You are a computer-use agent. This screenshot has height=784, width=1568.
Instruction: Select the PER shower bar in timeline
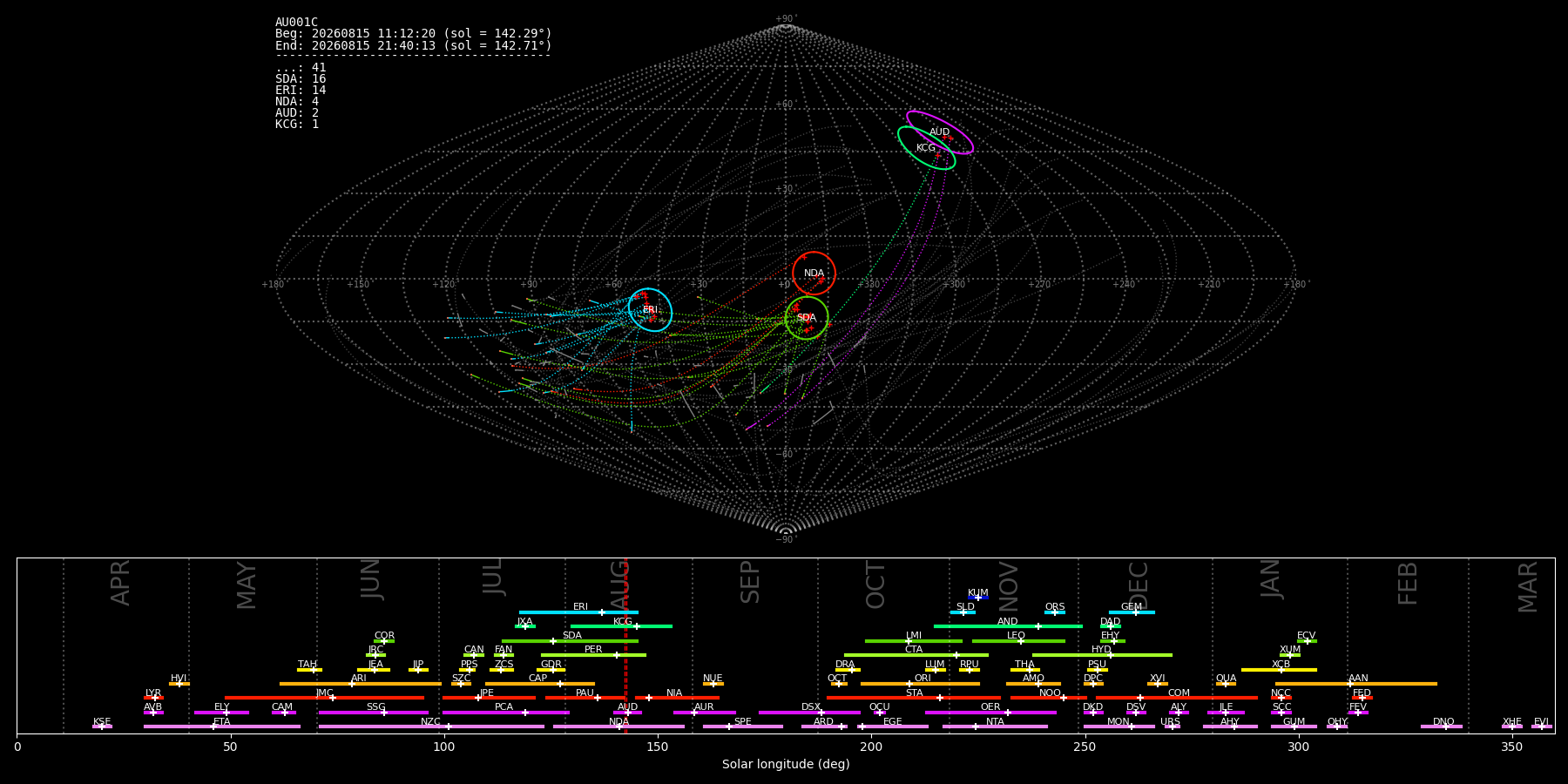pyautogui.click(x=593, y=655)
